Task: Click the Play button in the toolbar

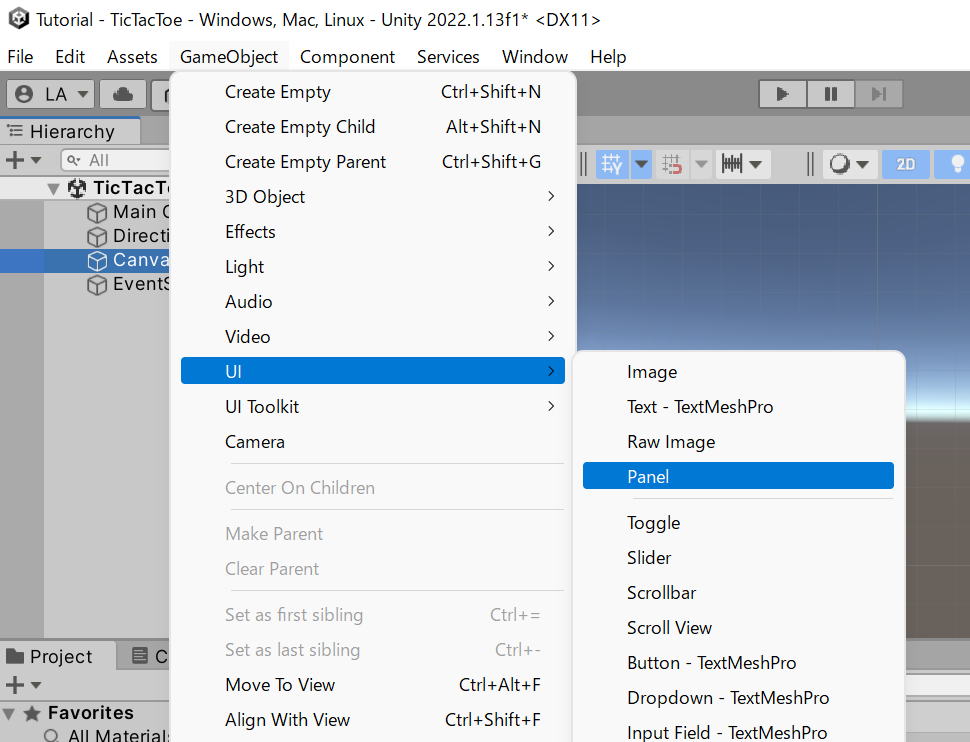Action: pos(783,94)
